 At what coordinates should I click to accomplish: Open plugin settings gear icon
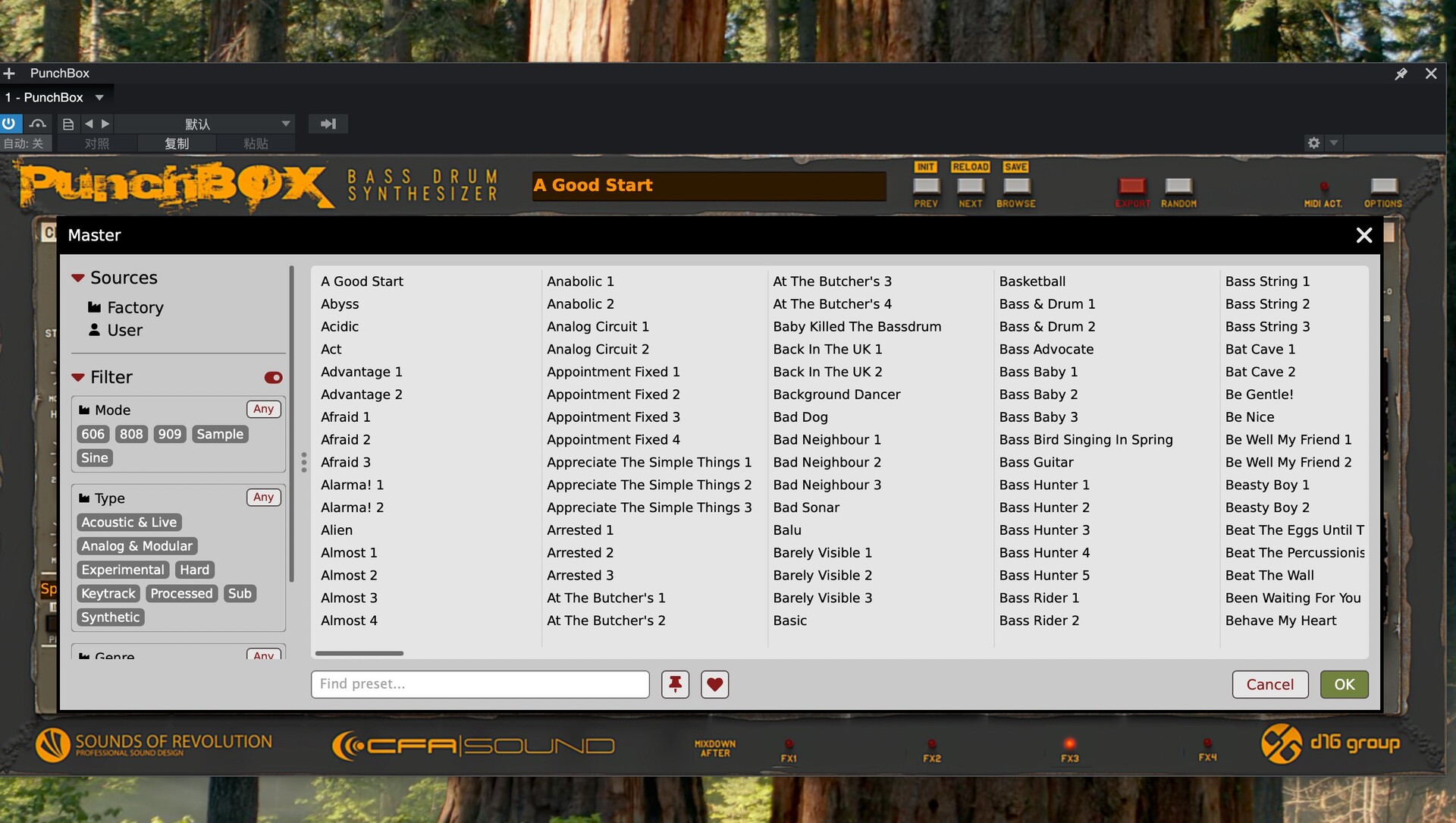point(1313,143)
